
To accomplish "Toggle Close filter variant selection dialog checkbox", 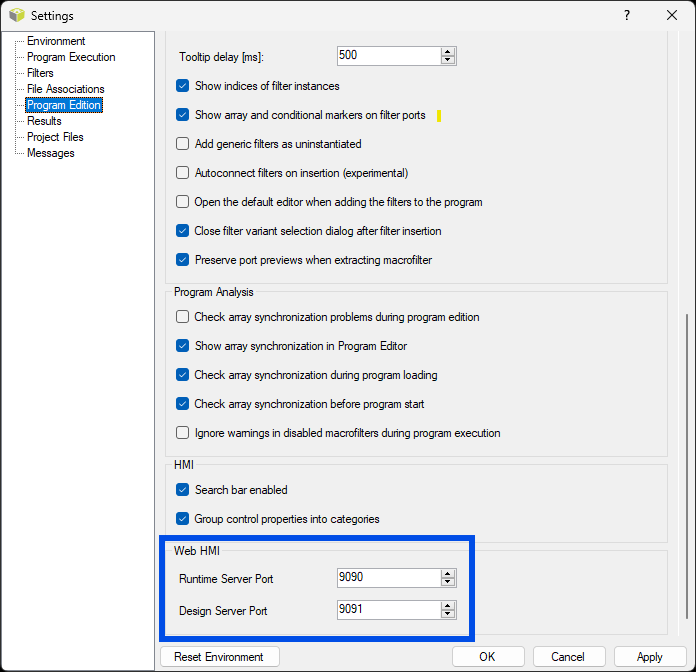I will click(x=182, y=231).
